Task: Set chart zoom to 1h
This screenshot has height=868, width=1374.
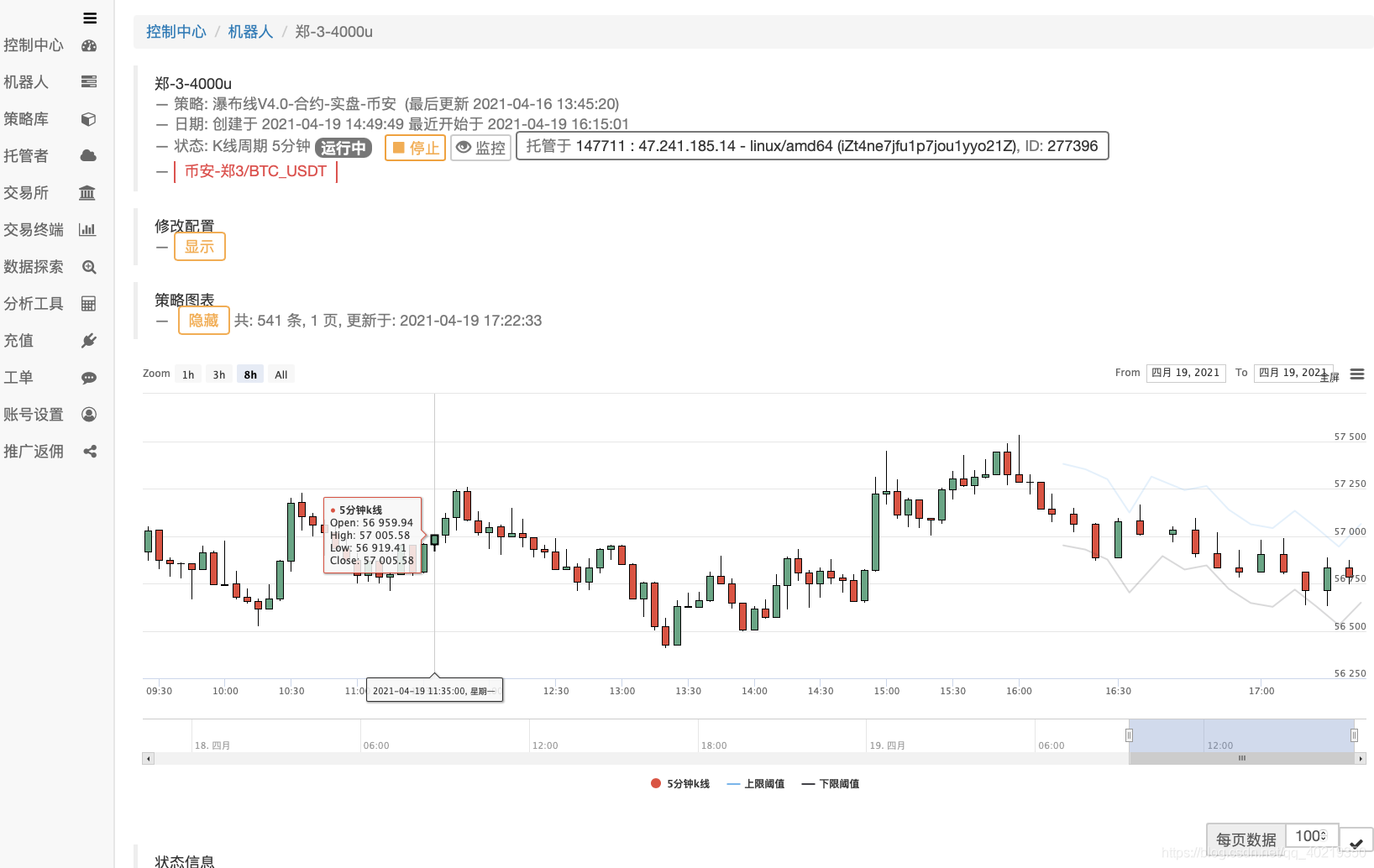Action: 188,374
